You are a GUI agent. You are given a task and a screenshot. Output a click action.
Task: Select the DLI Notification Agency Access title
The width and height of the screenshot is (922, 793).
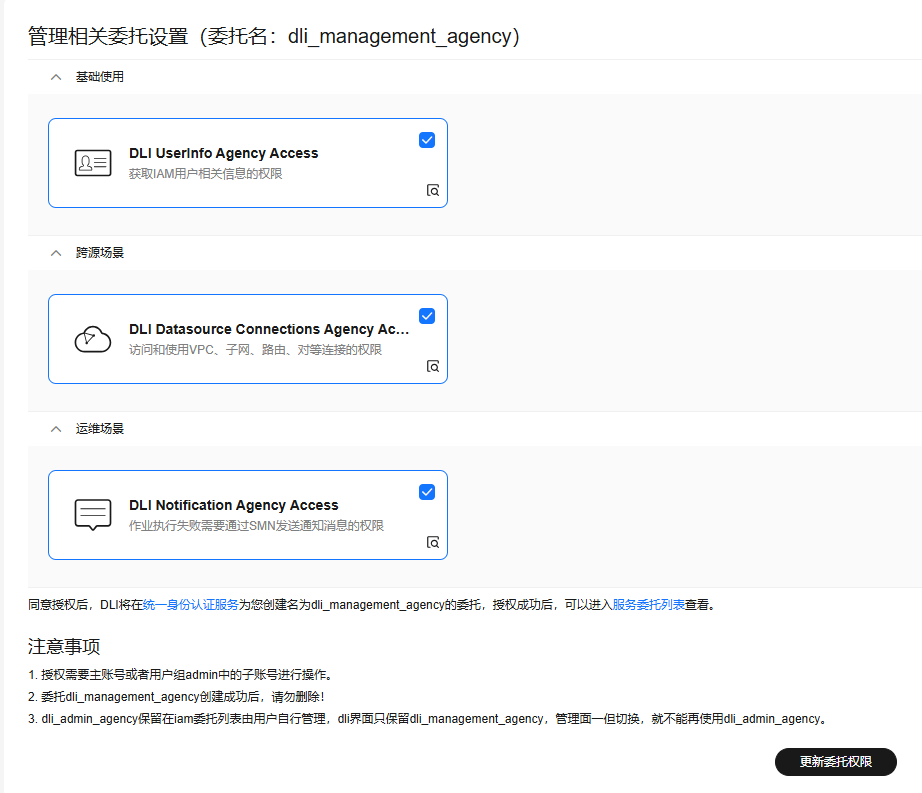(x=233, y=505)
